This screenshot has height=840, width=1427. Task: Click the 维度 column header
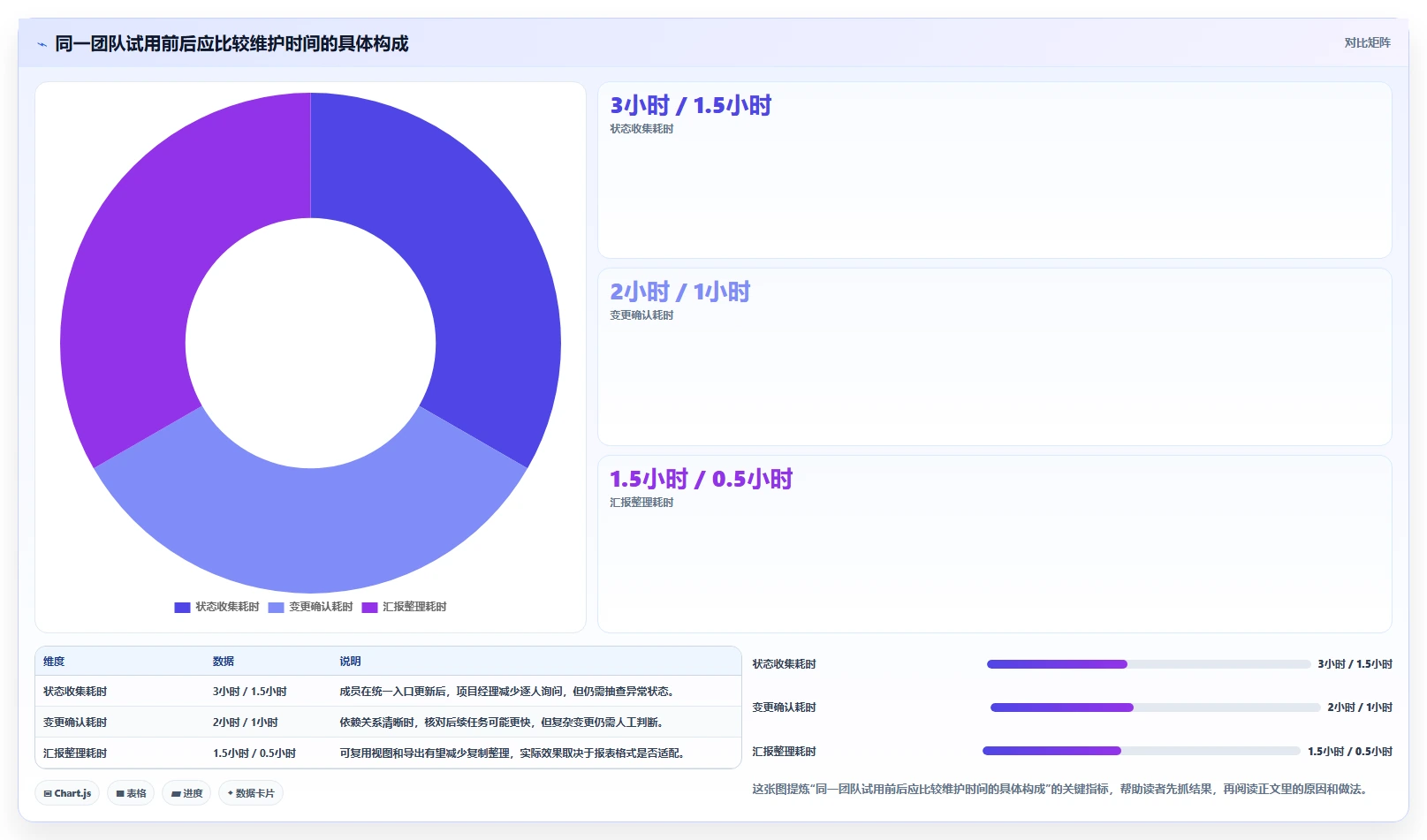pyautogui.click(x=54, y=662)
